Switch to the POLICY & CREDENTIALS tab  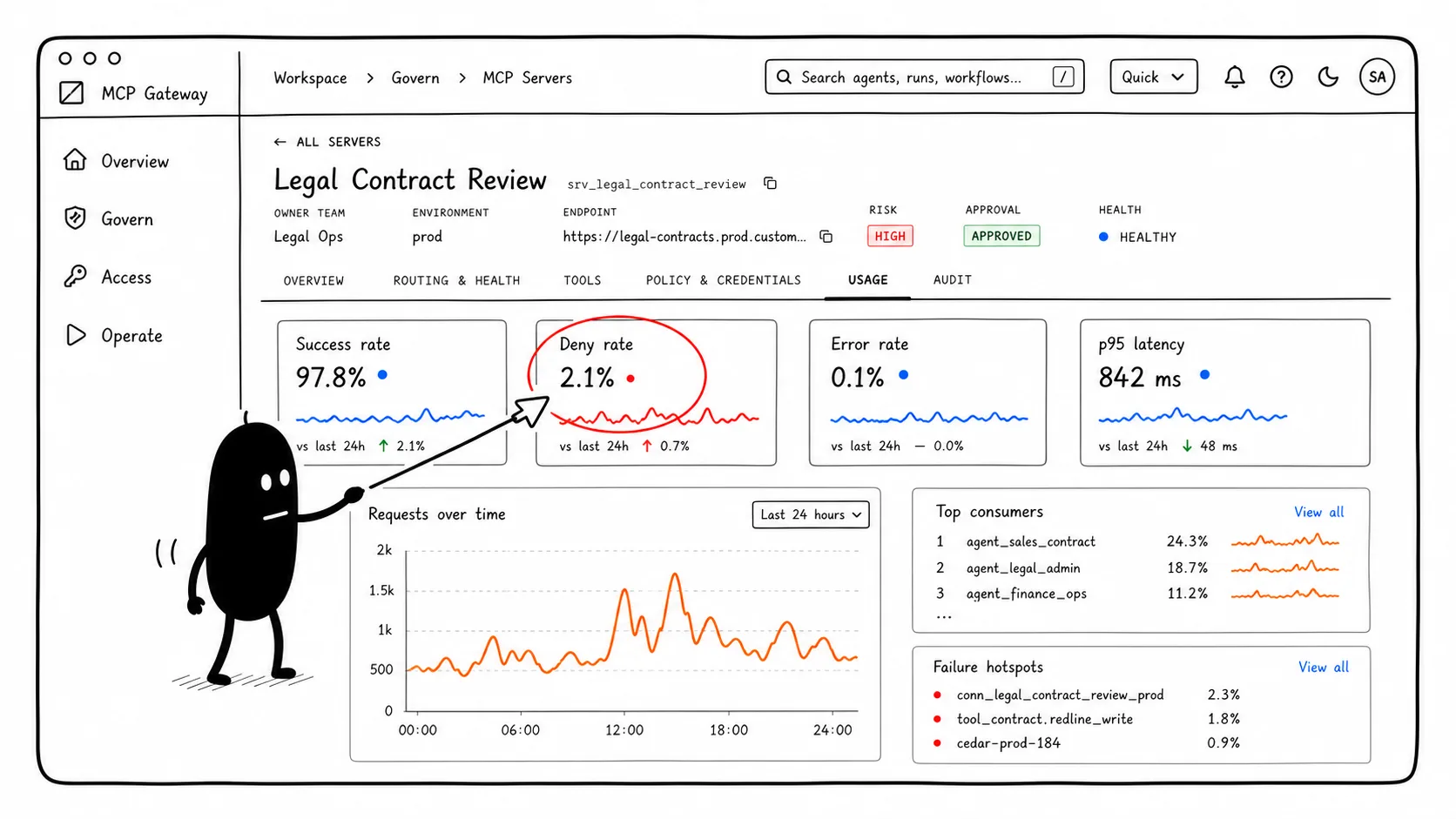click(x=724, y=280)
